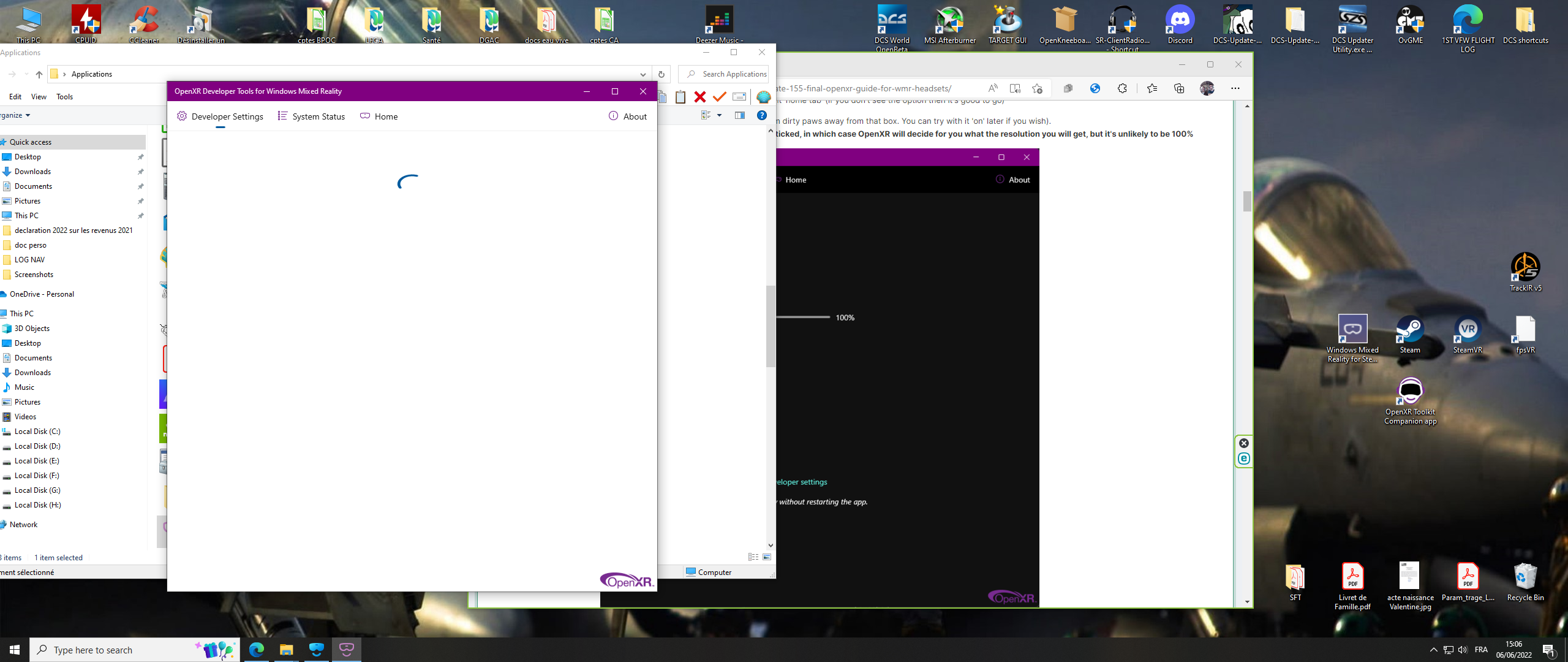Click the orange checkmark toolbar icon
This screenshot has width=1568, height=662.
click(720, 97)
